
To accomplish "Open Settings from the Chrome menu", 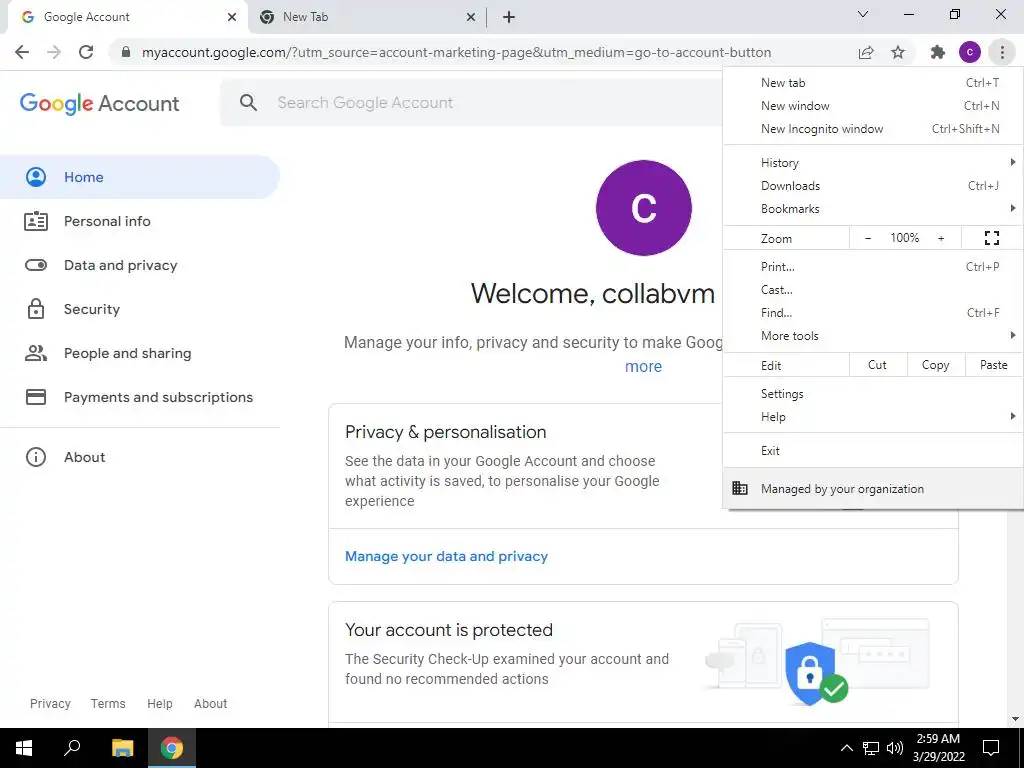I will [872, 394].
